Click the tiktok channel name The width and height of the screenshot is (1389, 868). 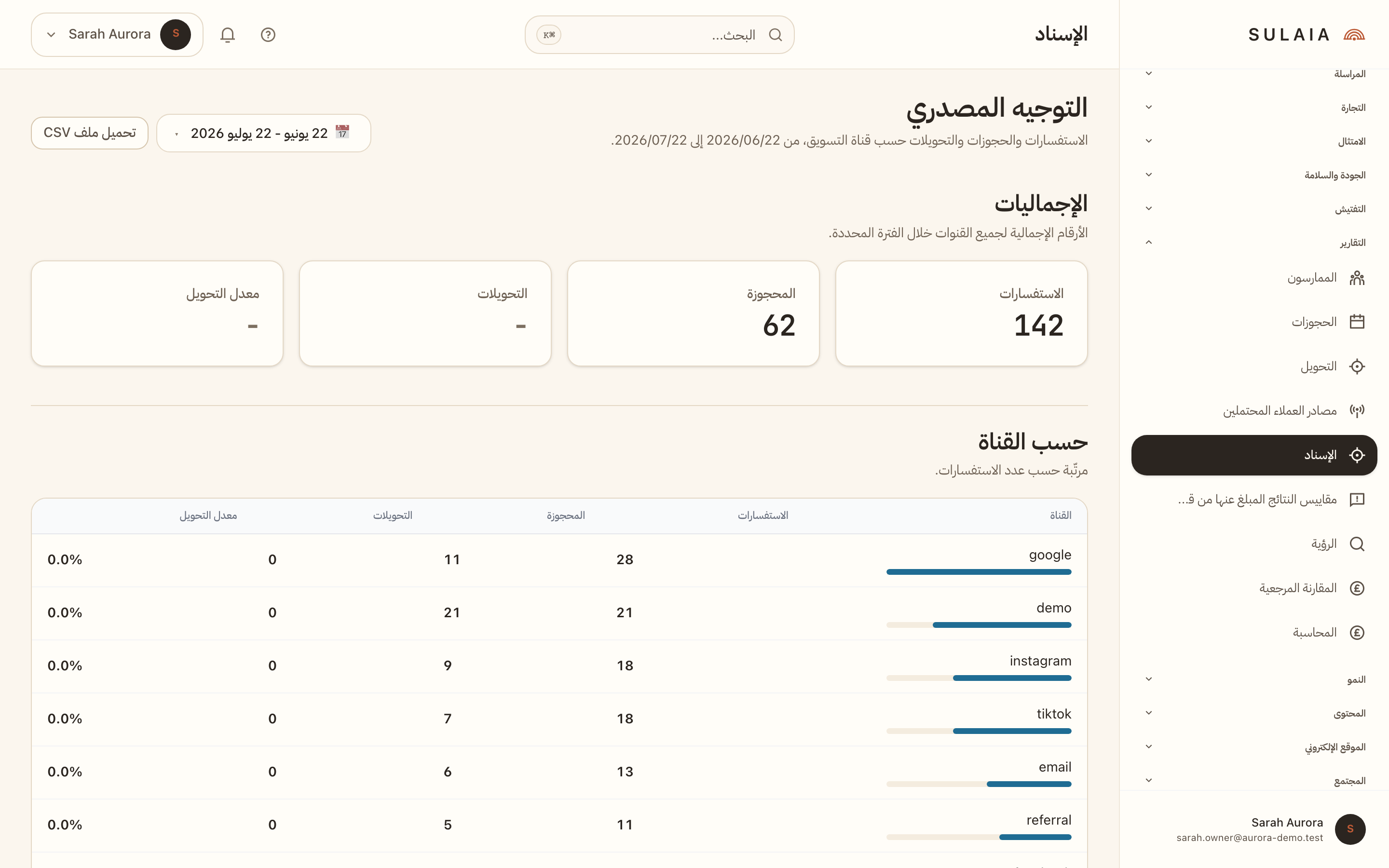(x=1054, y=714)
